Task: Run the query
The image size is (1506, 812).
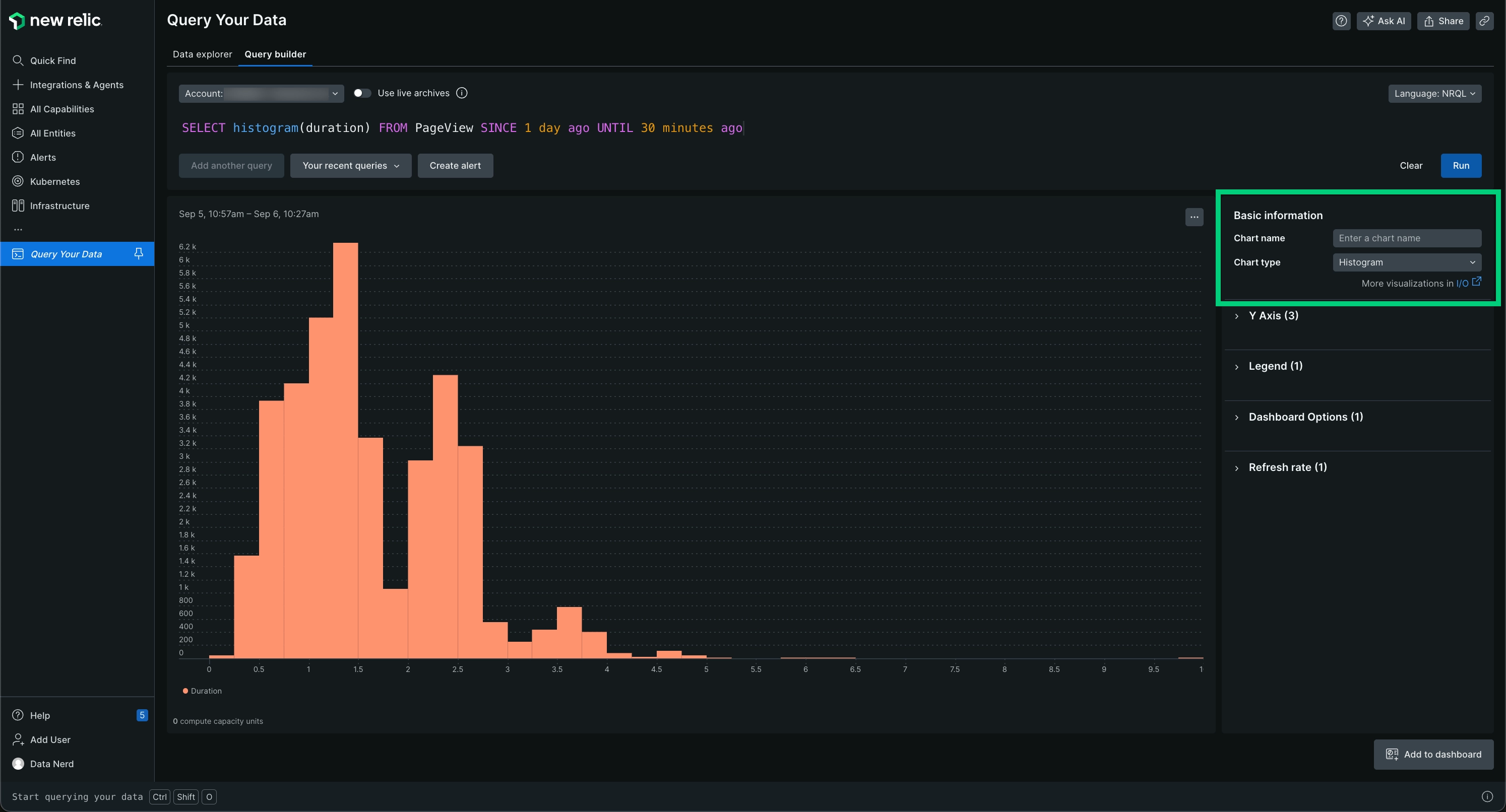Action: pos(1461,166)
